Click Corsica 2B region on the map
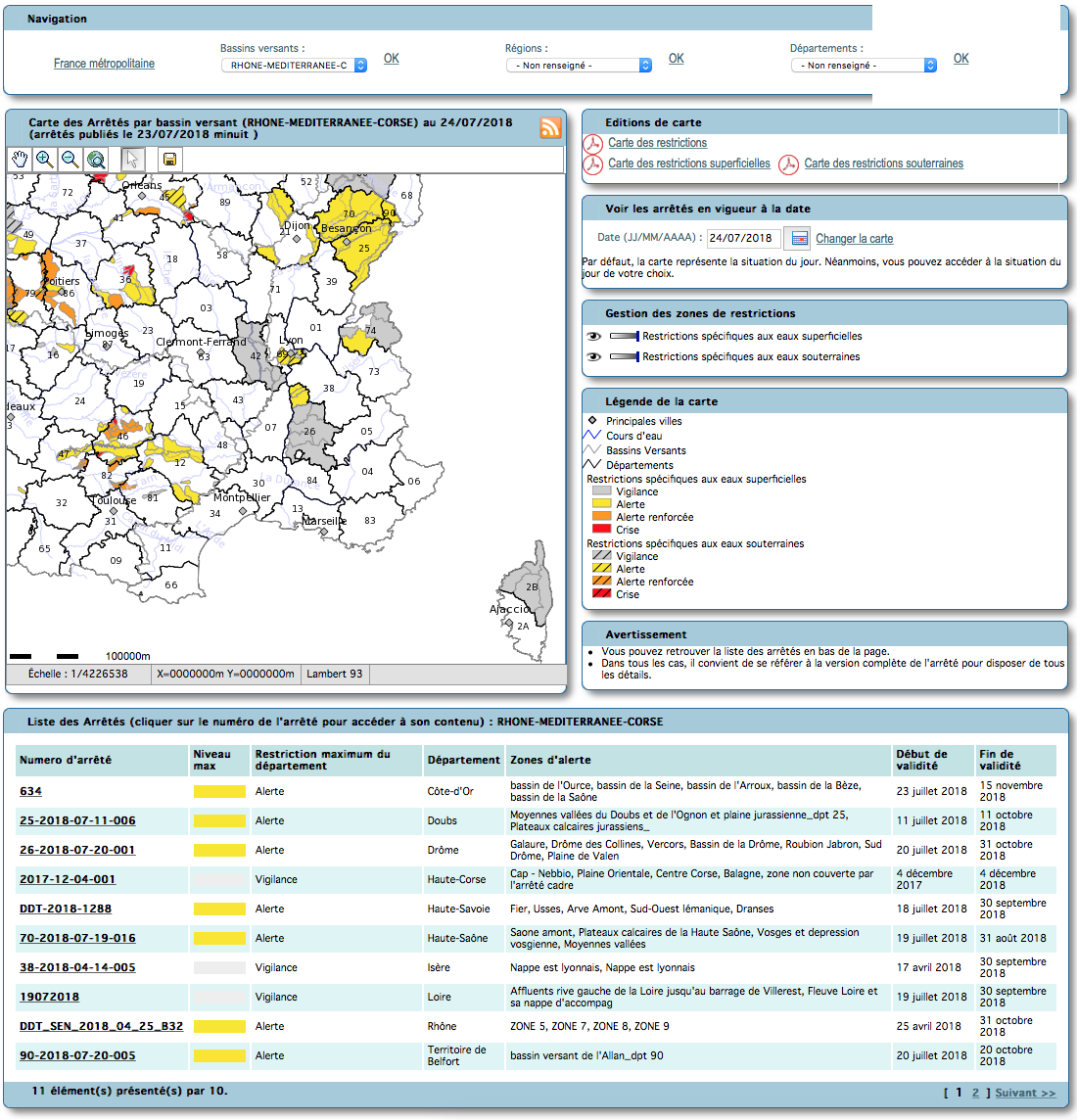This screenshot has width=1077, height=1120. pyautogui.click(x=533, y=585)
